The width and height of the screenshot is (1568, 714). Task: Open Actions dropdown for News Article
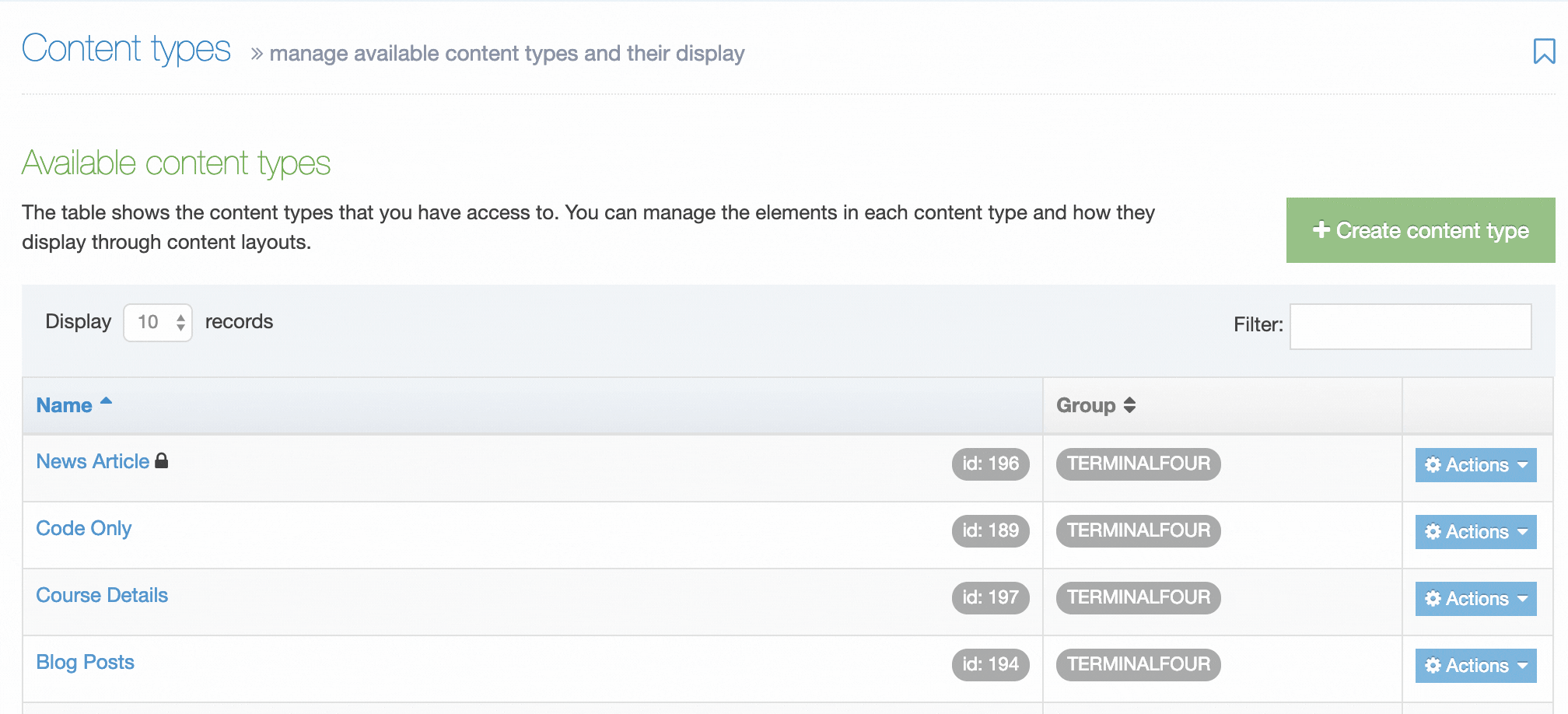pyautogui.click(x=1475, y=465)
